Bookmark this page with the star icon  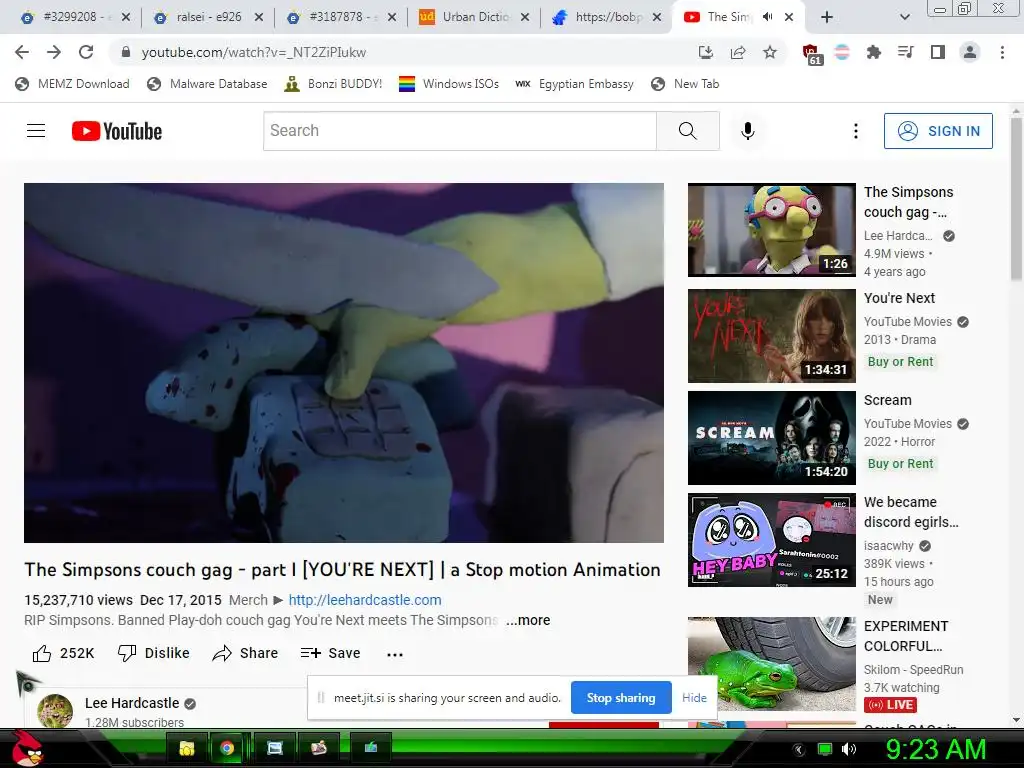[770, 52]
